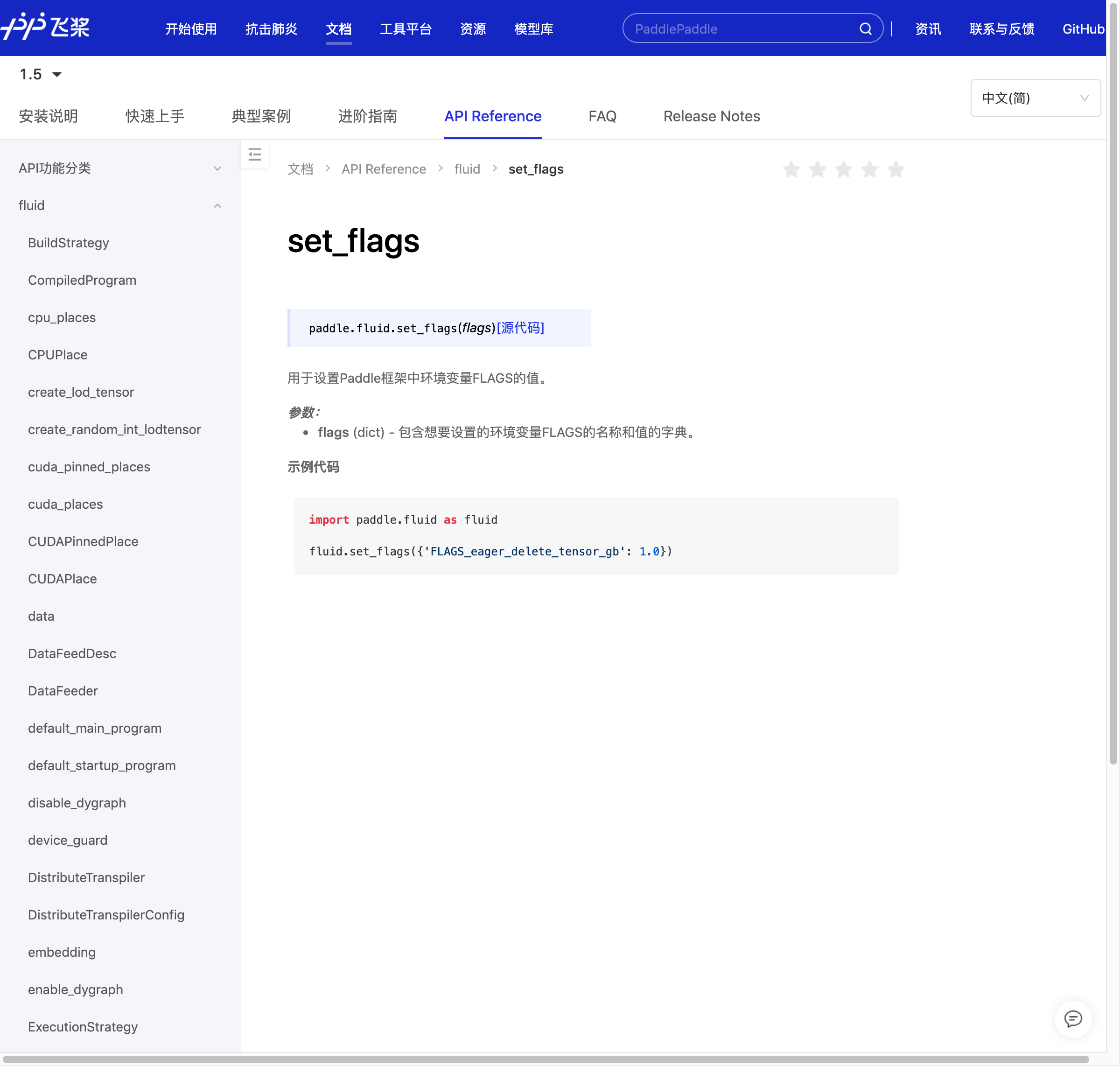
Task: Rate page with fifth star
Action: tap(896, 169)
